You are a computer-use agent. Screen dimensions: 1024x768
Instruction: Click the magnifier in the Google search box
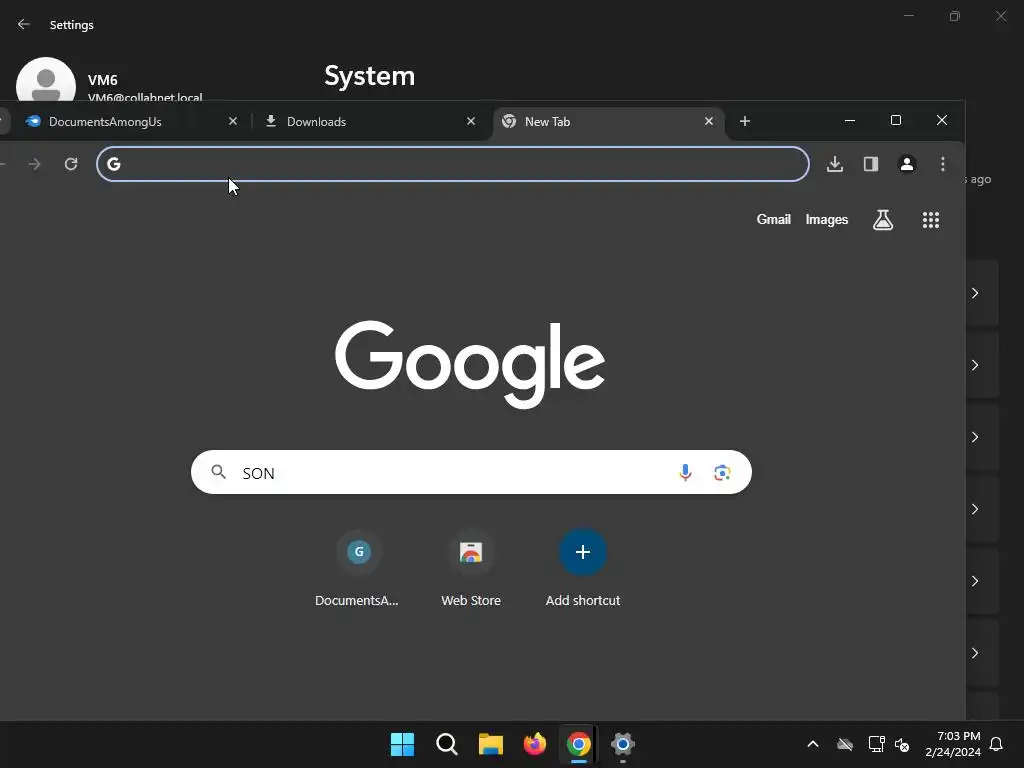(x=219, y=472)
